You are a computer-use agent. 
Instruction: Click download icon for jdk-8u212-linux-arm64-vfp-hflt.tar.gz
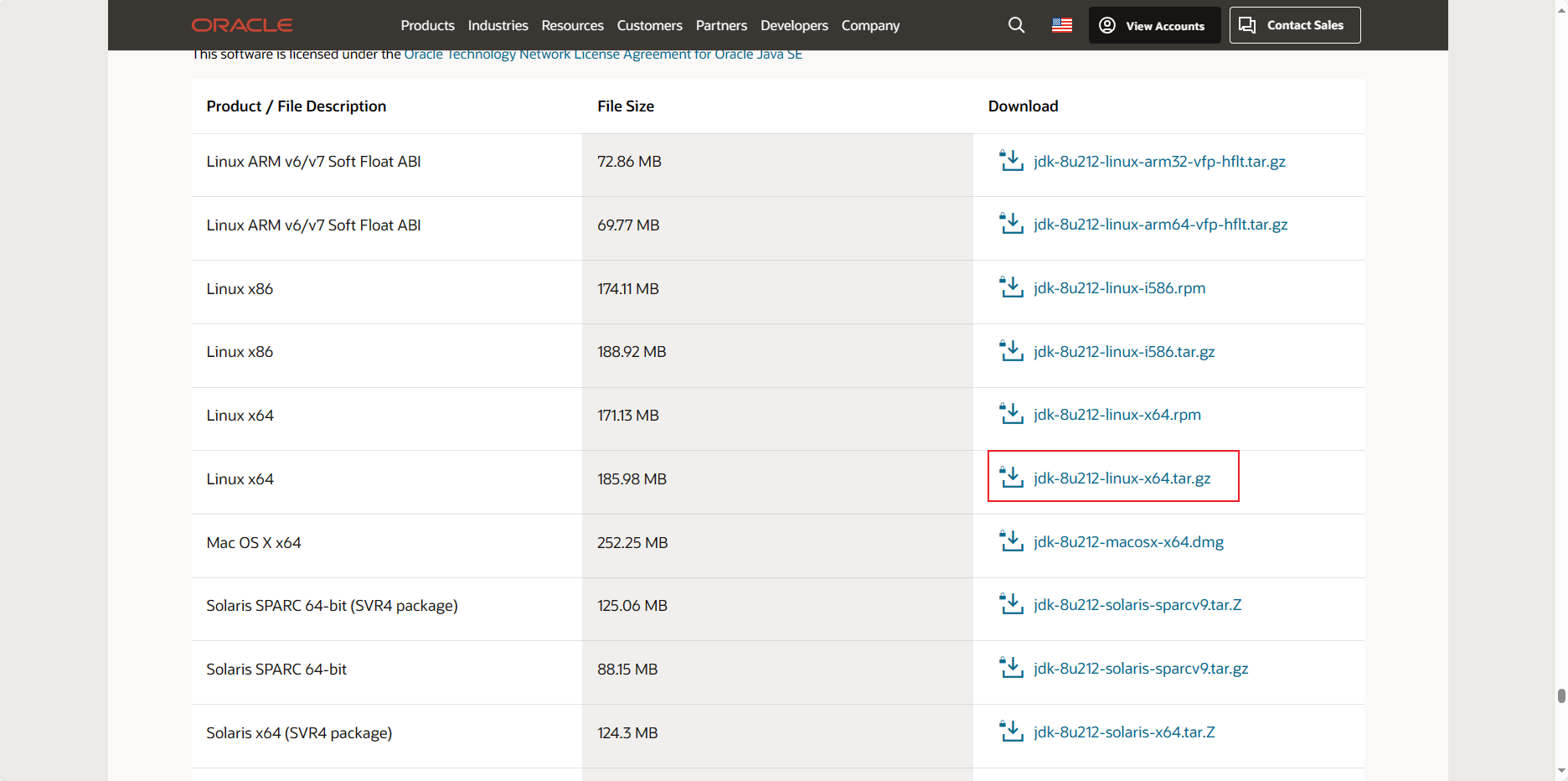[x=1012, y=224]
